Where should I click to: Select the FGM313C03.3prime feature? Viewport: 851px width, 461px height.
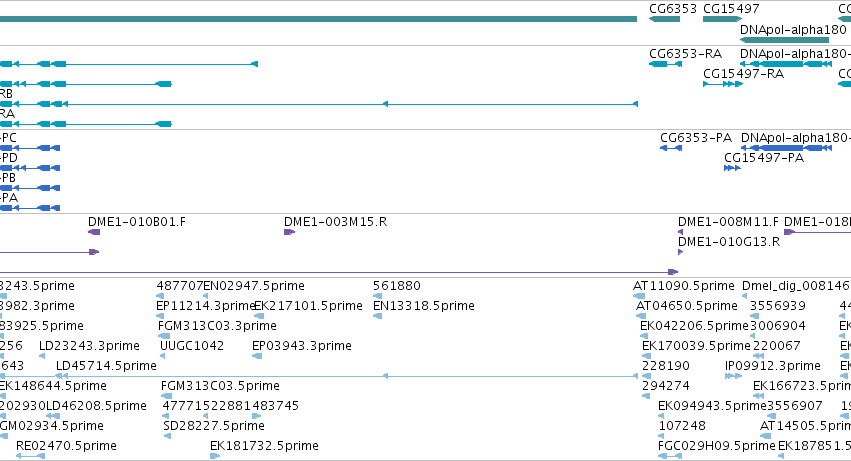[163, 337]
